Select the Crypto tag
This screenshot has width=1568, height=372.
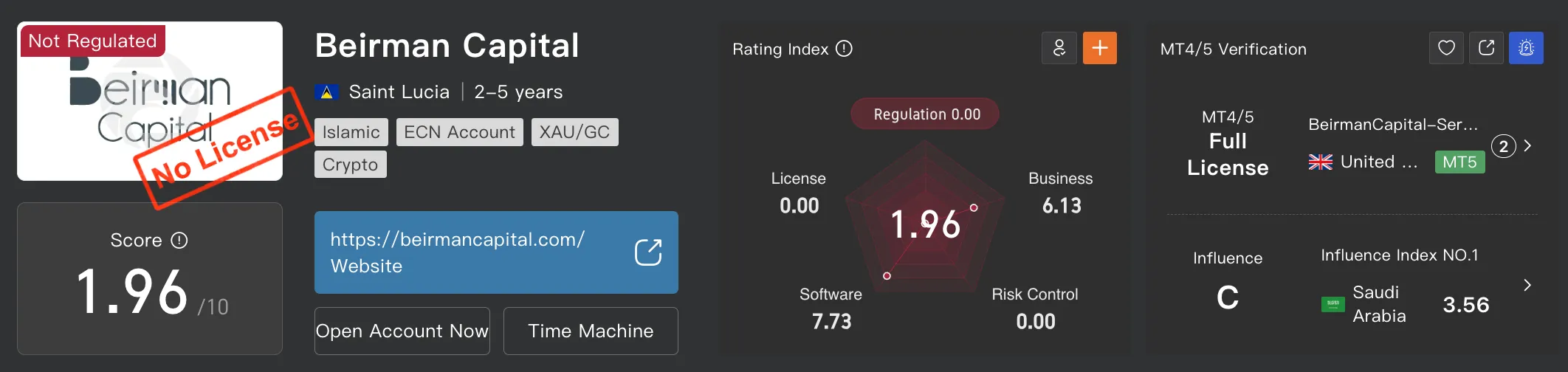point(351,164)
